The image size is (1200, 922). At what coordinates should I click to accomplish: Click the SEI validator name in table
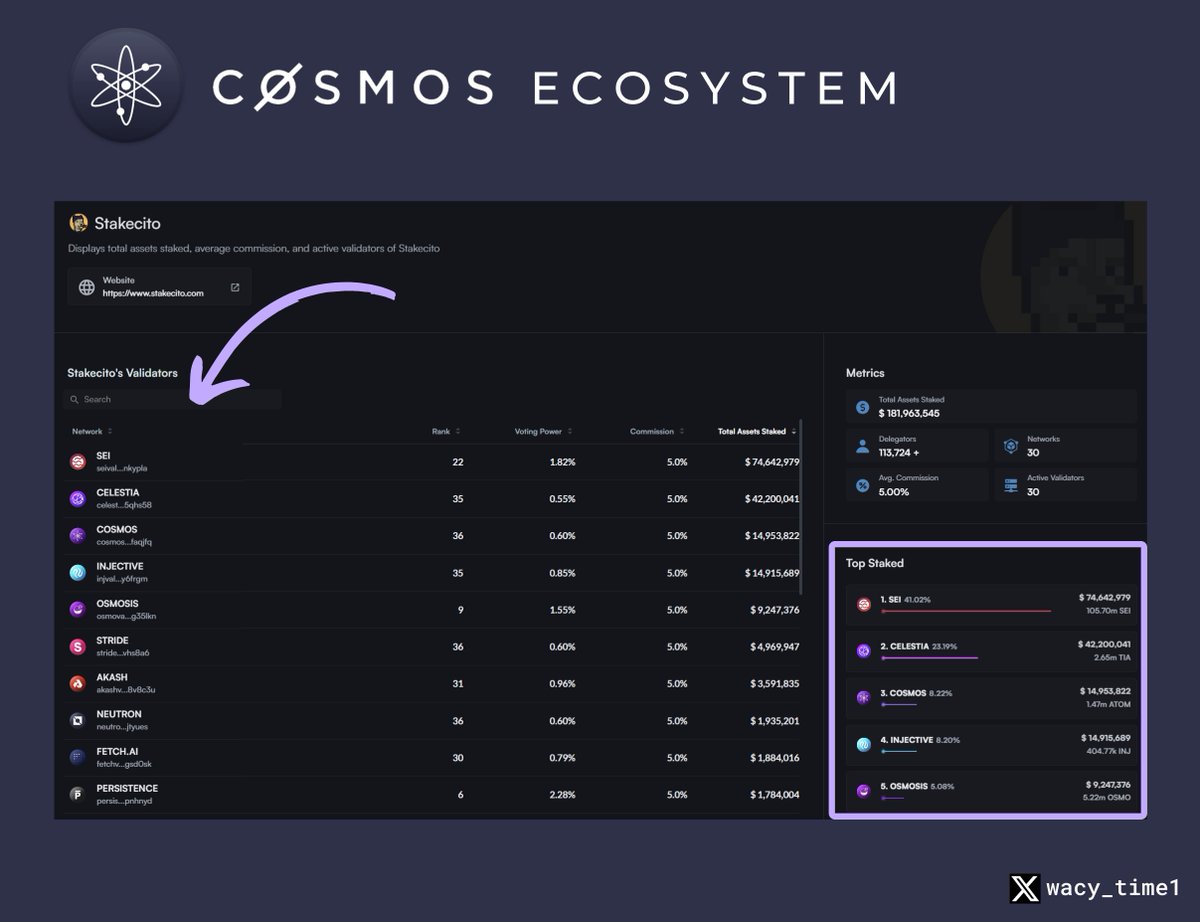pyautogui.click(x=103, y=455)
